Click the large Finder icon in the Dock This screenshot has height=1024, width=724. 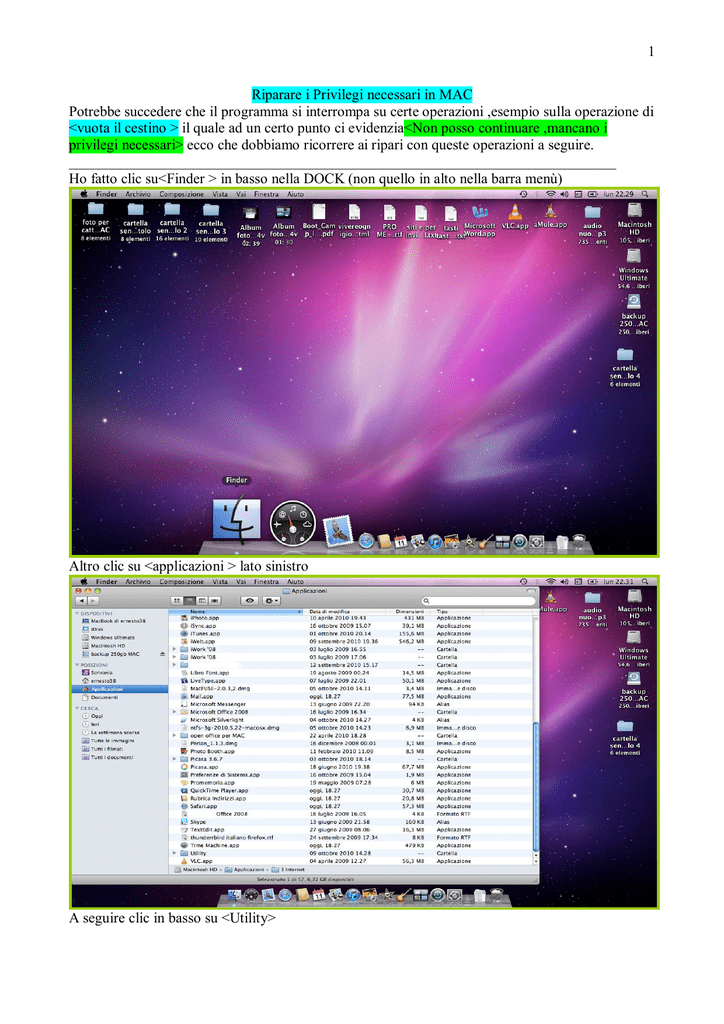[236, 520]
